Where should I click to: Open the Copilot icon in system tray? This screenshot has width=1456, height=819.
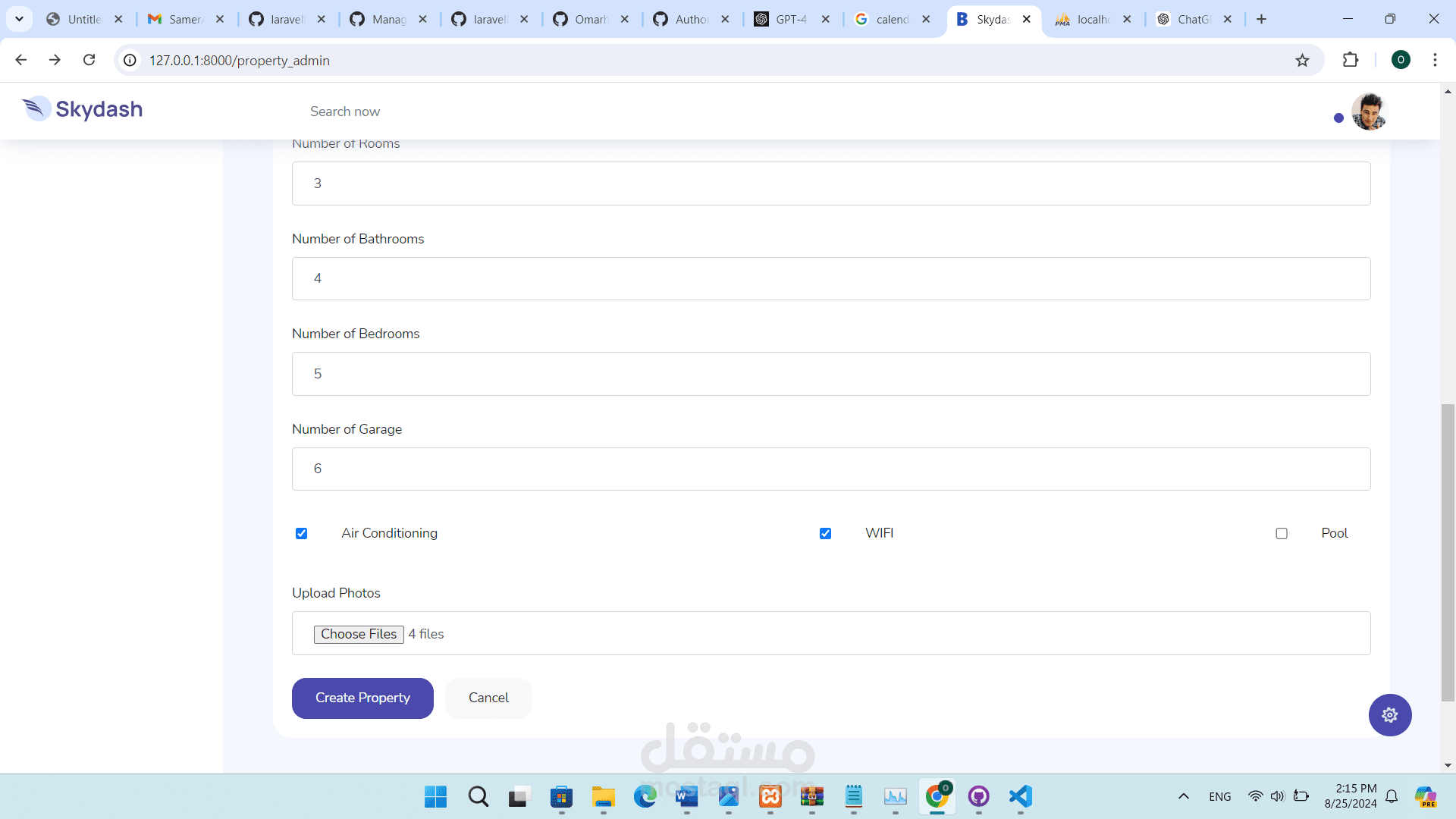coord(1426,796)
